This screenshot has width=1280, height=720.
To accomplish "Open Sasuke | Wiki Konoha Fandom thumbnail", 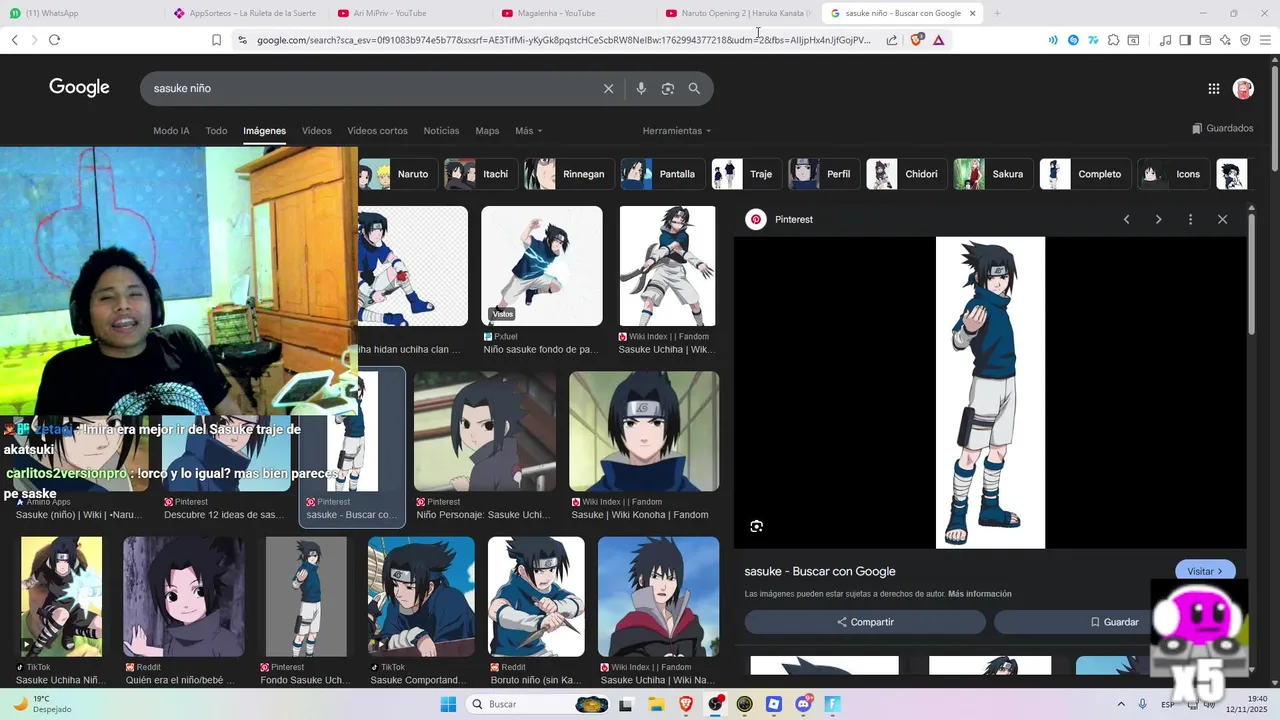I will (644, 432).
